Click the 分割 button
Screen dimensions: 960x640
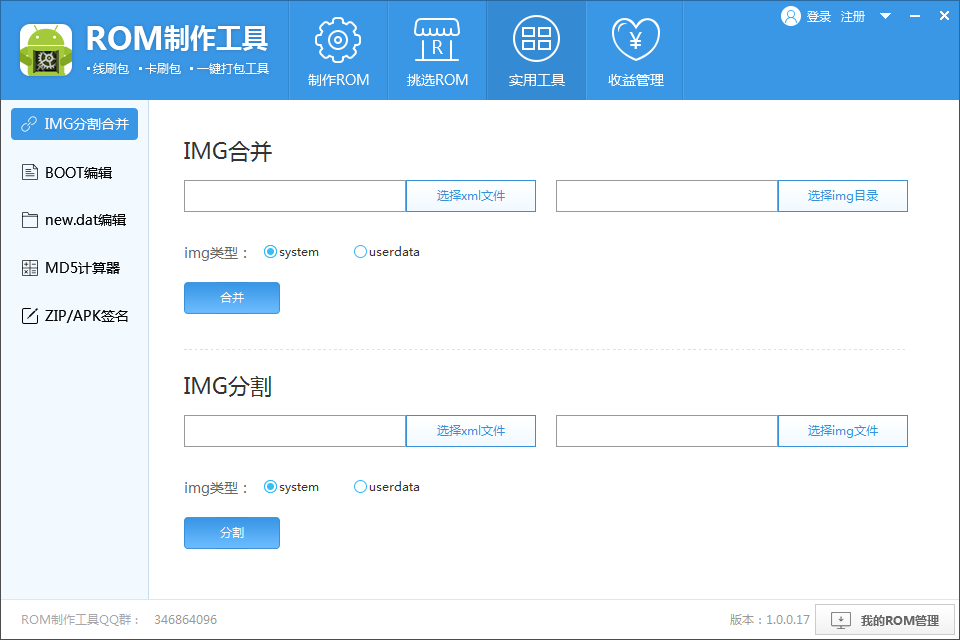(232, 533)
